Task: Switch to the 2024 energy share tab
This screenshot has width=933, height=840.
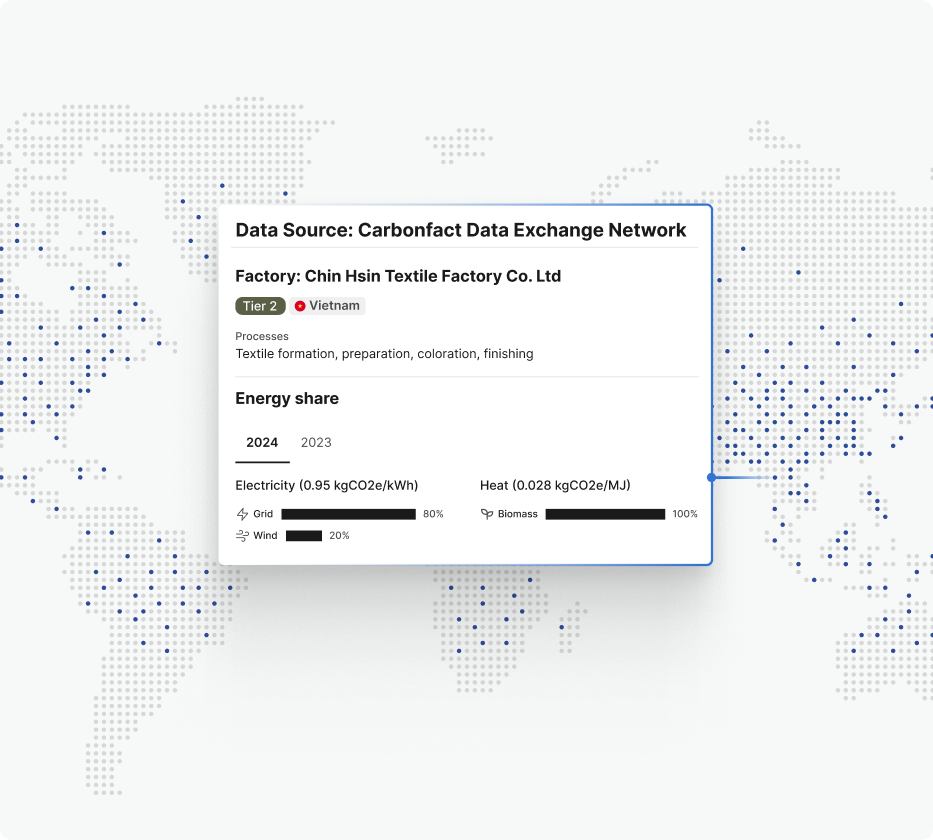Action: (262, 443)
